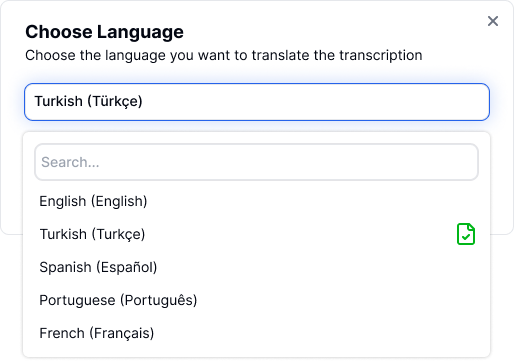Set translation language to Français entry

257,333
